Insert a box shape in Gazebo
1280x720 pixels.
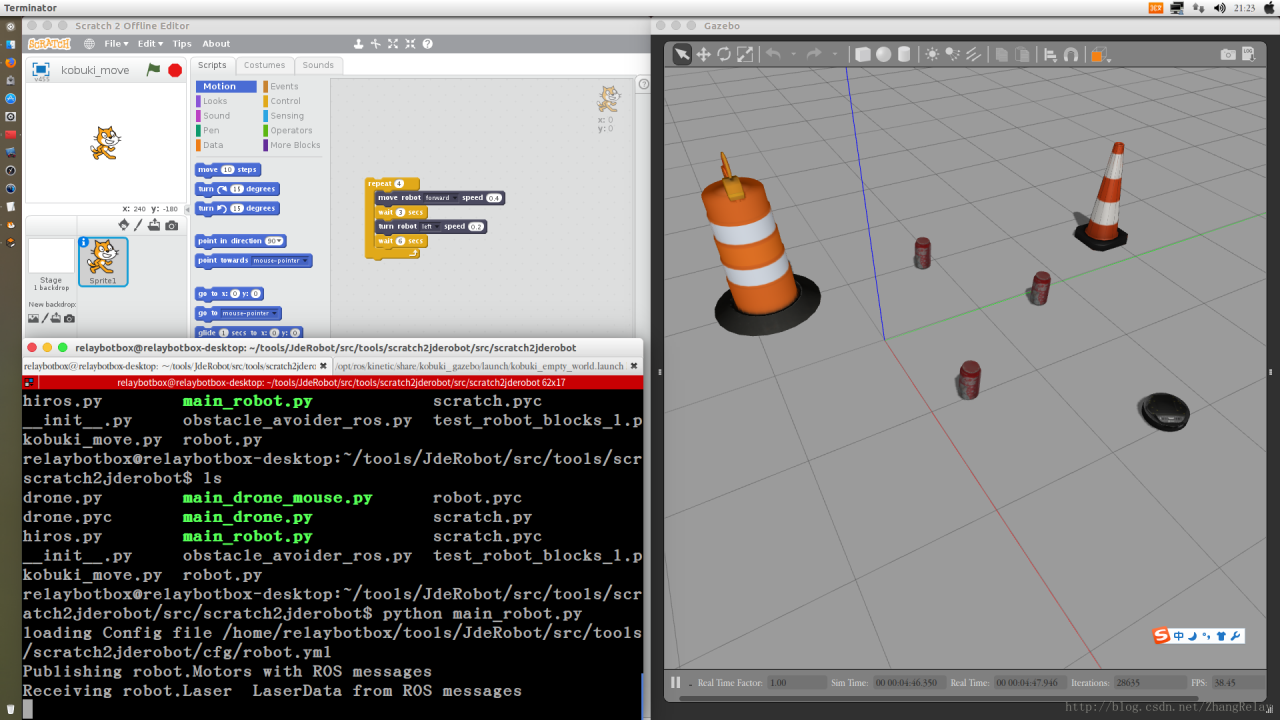(863, 54)
